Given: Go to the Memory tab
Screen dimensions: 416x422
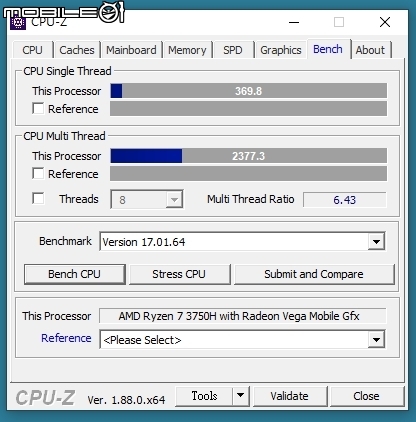Looking at the screenshot, I should [187, 50].
